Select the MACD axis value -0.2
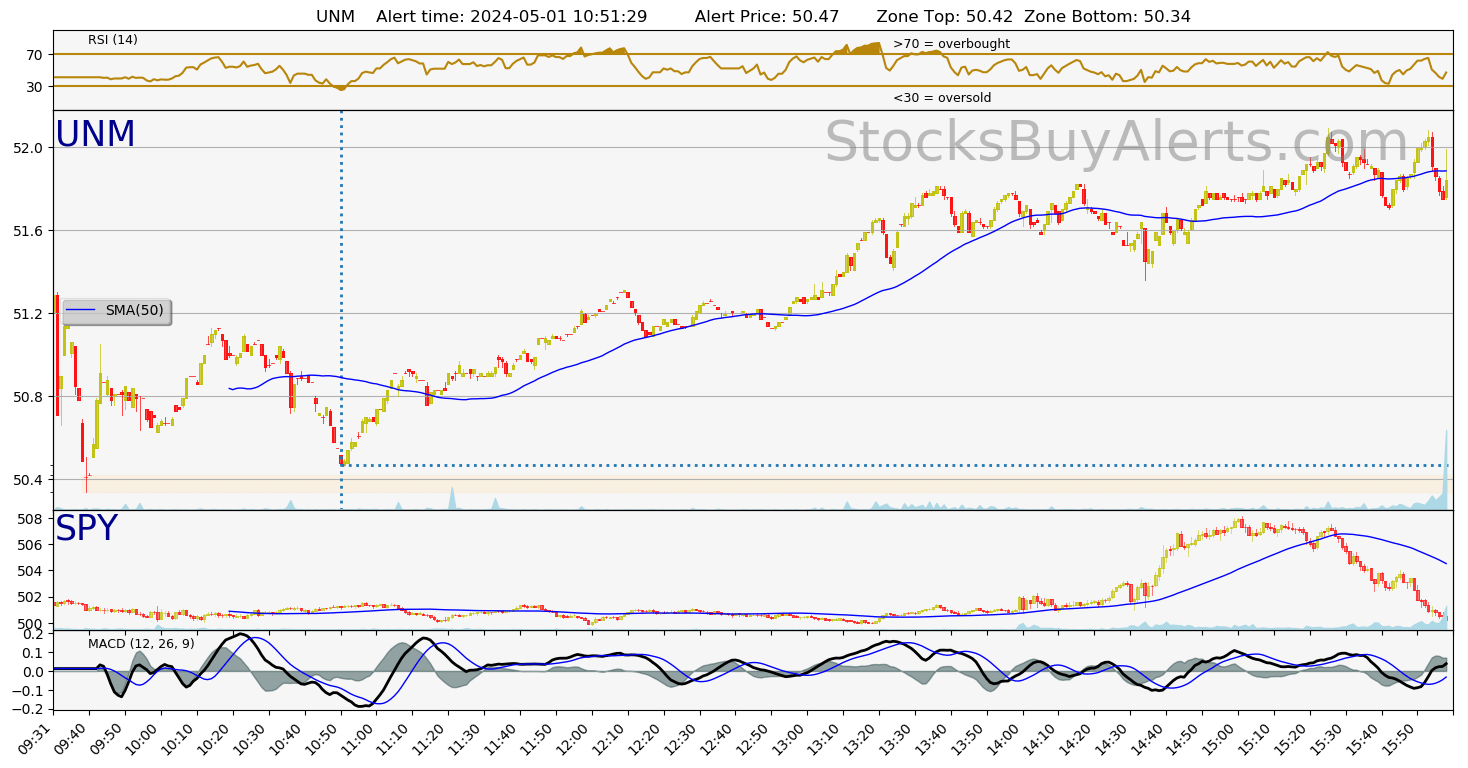Viewport: 1468px width, 768px height. (30, 708)
